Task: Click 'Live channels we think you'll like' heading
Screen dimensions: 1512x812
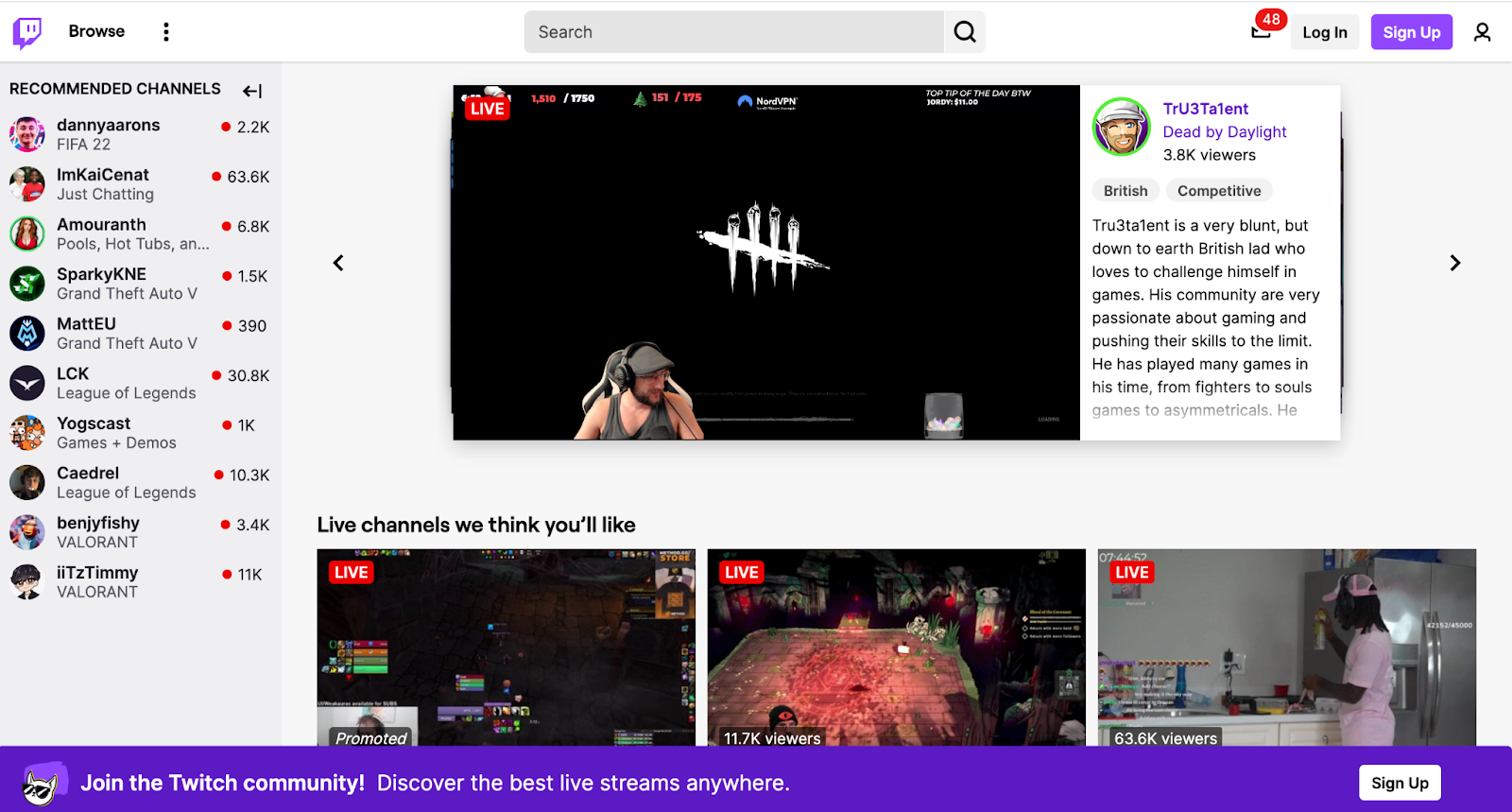Action: 476,525
